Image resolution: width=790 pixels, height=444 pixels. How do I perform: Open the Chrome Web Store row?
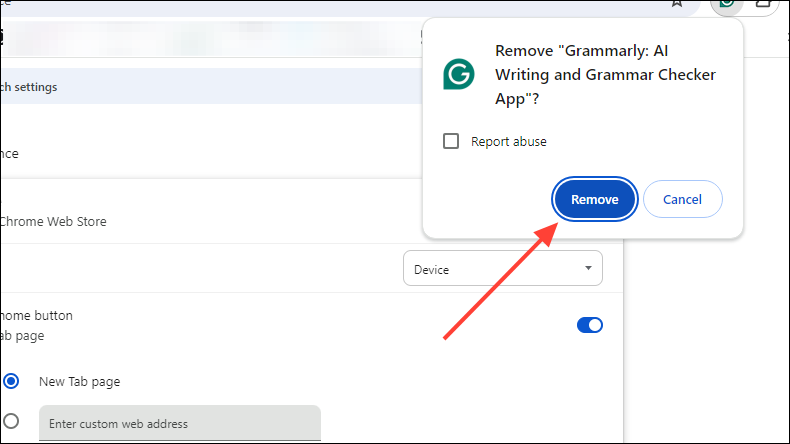[x=212, y=212]
